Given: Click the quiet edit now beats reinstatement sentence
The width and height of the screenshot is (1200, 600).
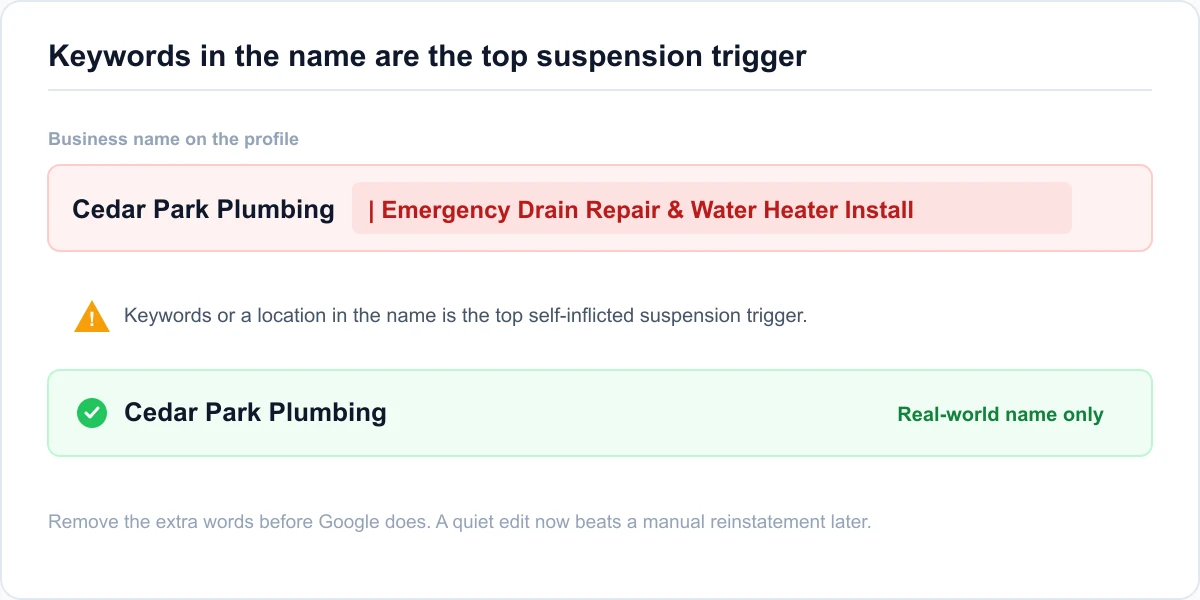Looking at the screenshot, I should click(654, 522).
